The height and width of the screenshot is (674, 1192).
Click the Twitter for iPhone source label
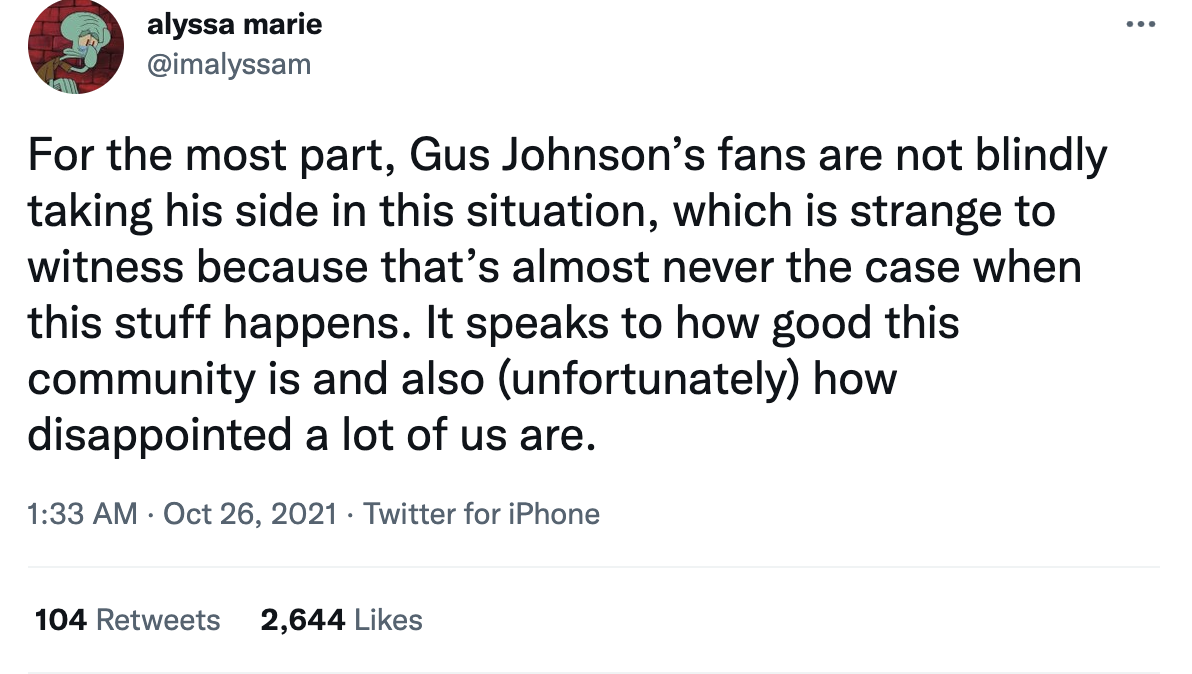pos(481,514)
